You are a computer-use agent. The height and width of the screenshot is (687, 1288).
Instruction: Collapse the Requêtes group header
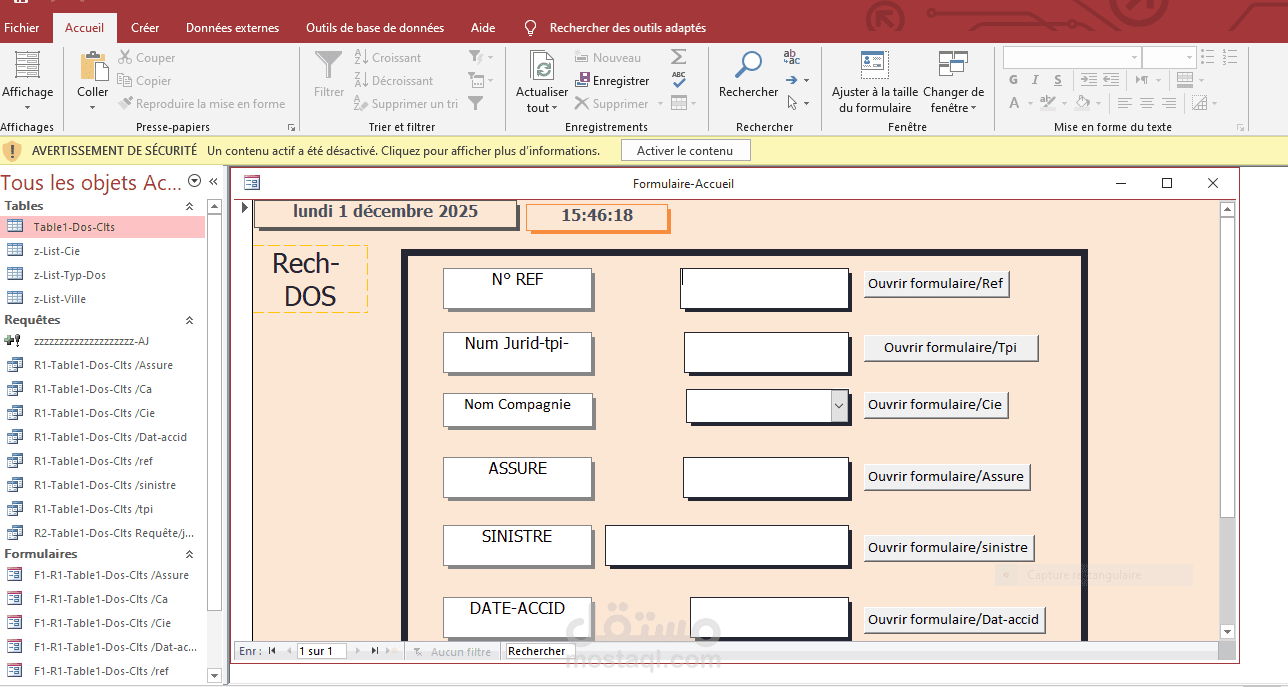point(188,319)
